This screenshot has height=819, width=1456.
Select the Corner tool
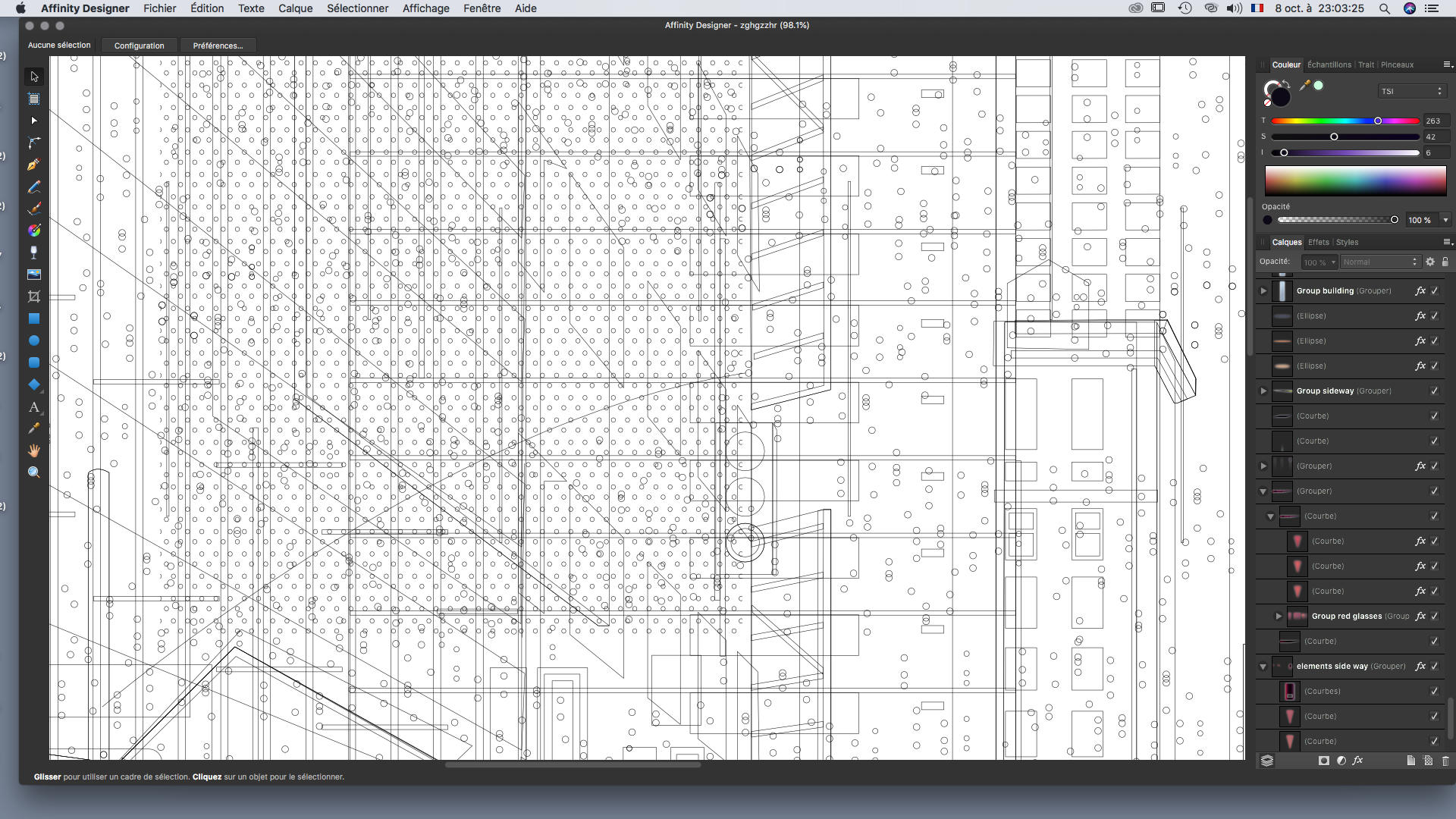pos(34,143)
